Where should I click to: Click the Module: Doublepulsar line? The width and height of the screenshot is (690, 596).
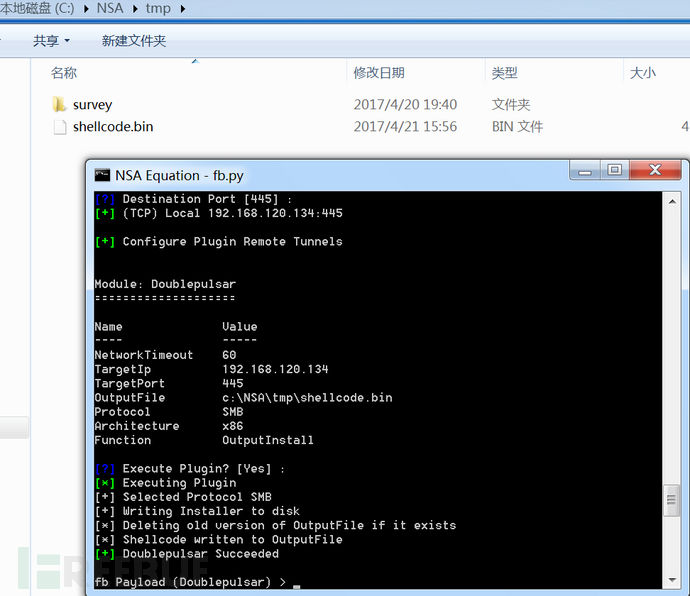[x=165, y=284]
